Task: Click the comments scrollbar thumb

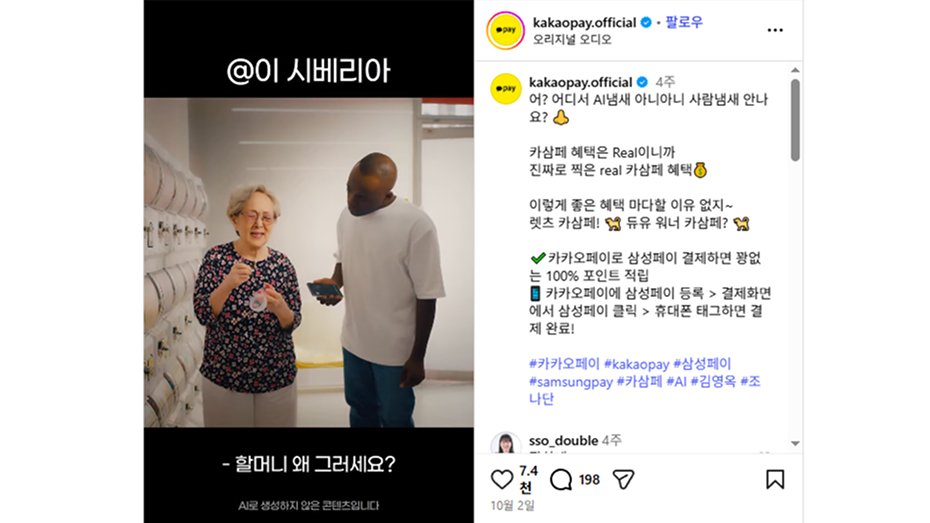Action: coord(795,120)
